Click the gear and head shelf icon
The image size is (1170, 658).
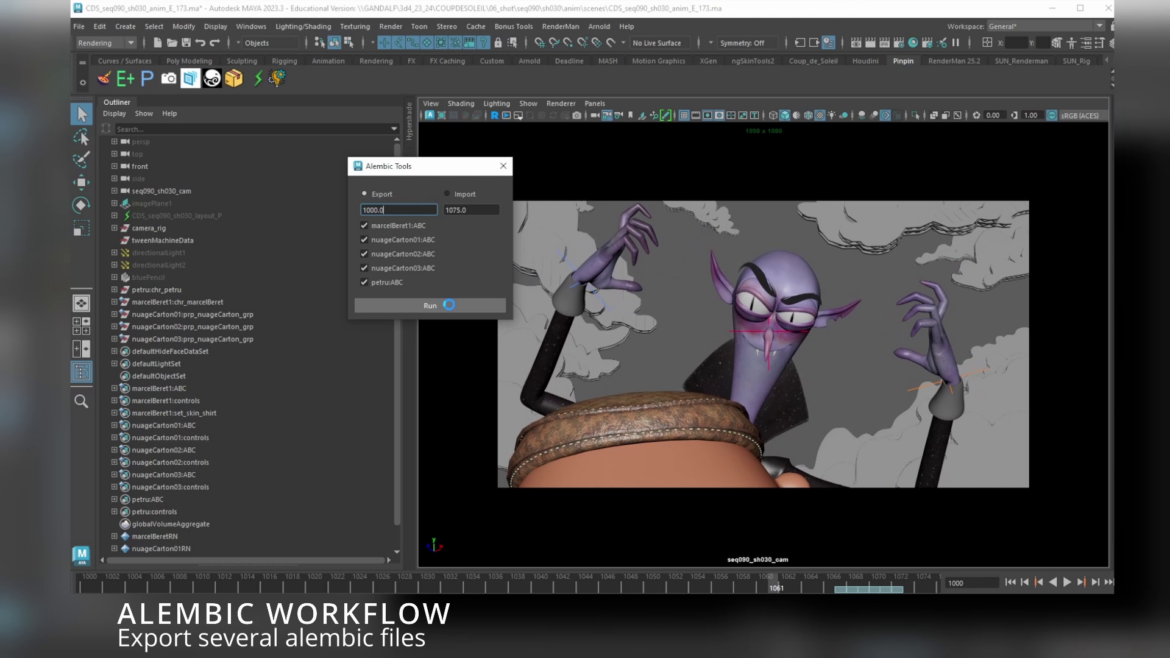[278, 78]
